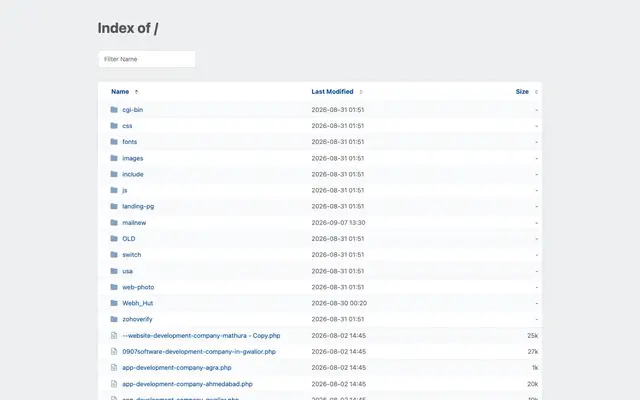The image size is (640, 400).
Task: Open app-development-company-ahmedabad.php file link
Action: 187,384
